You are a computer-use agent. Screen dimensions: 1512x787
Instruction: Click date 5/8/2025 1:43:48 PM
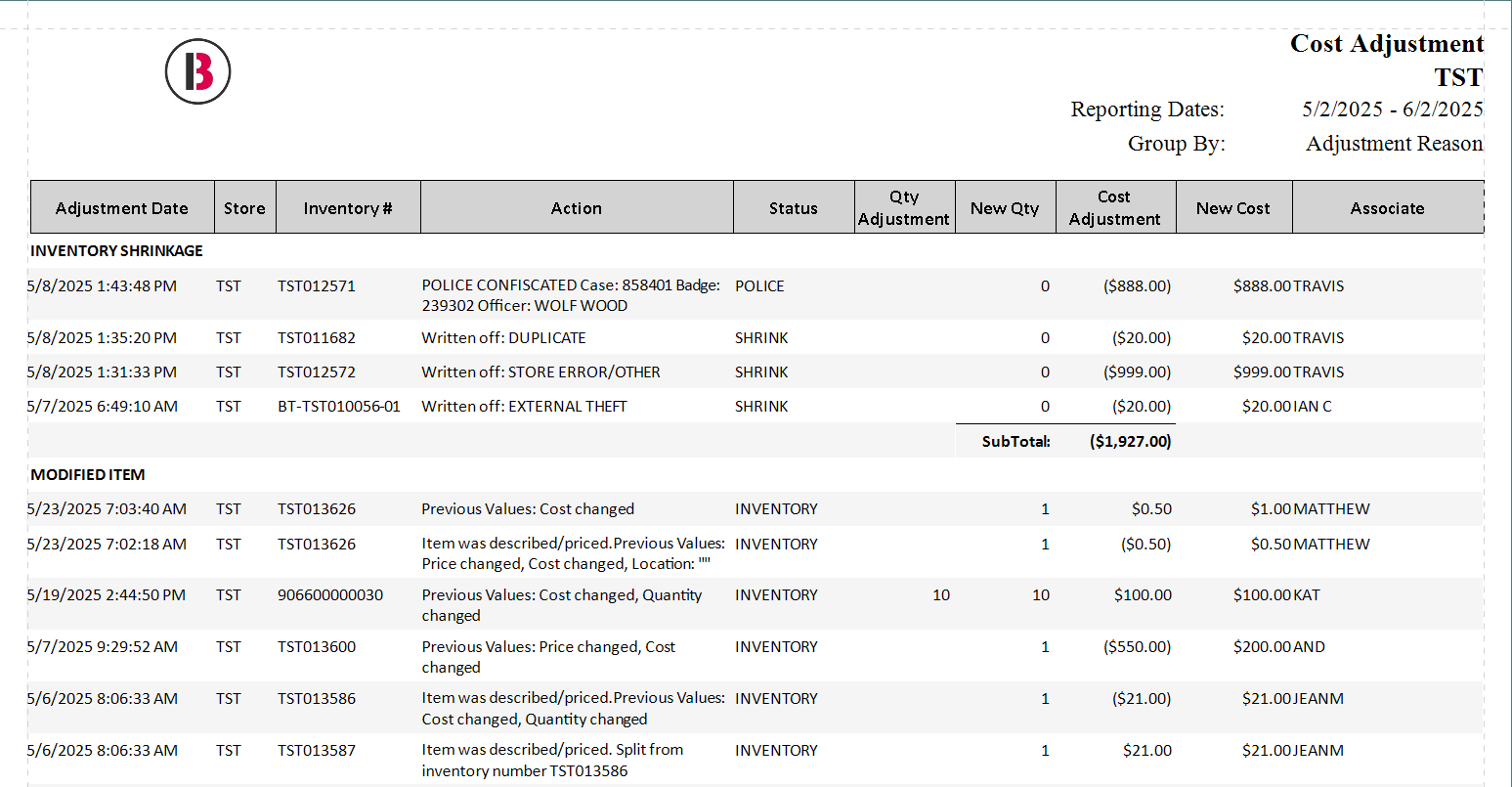102,285
